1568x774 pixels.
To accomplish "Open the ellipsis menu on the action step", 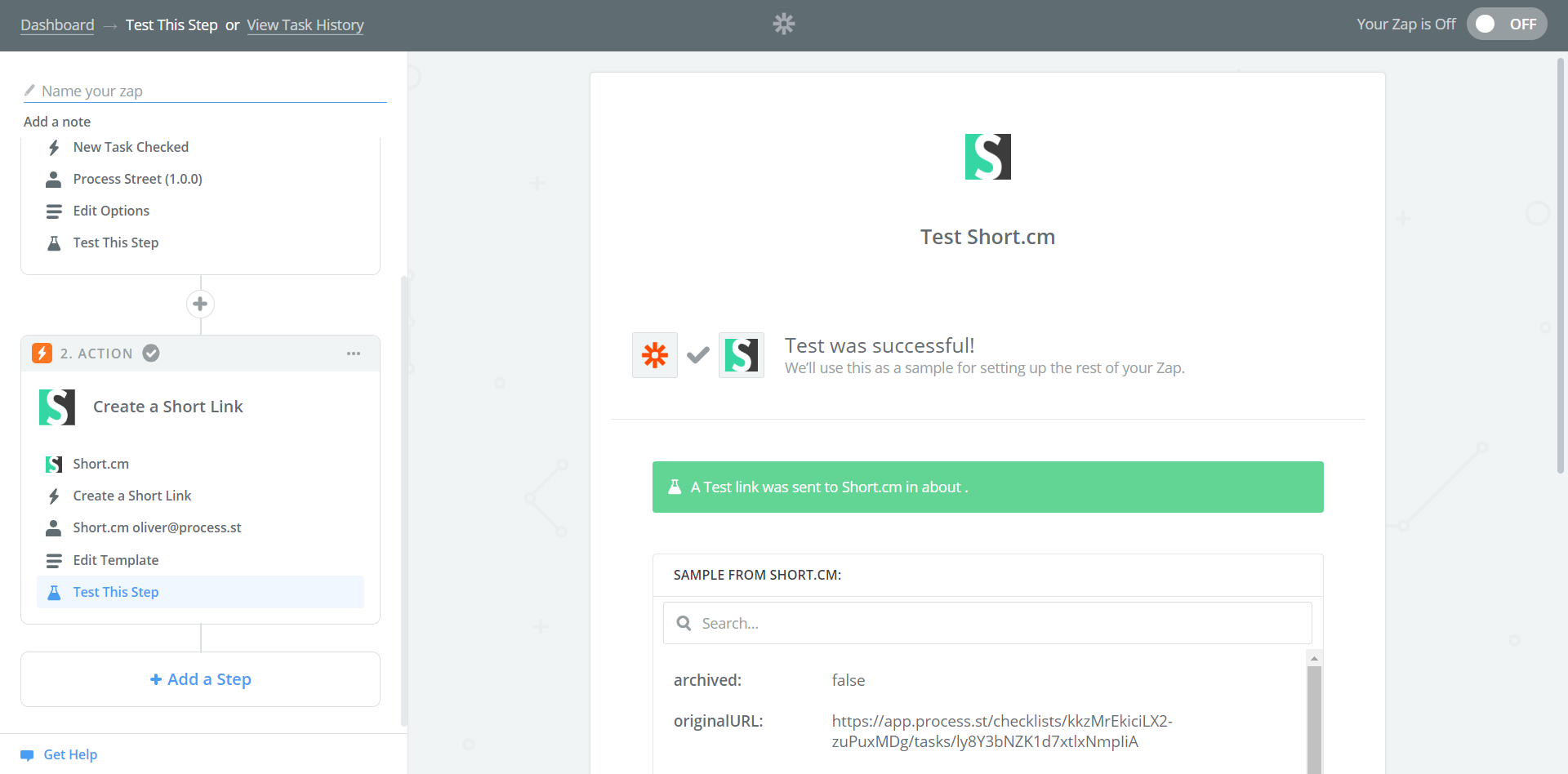I will click(354, 353).
